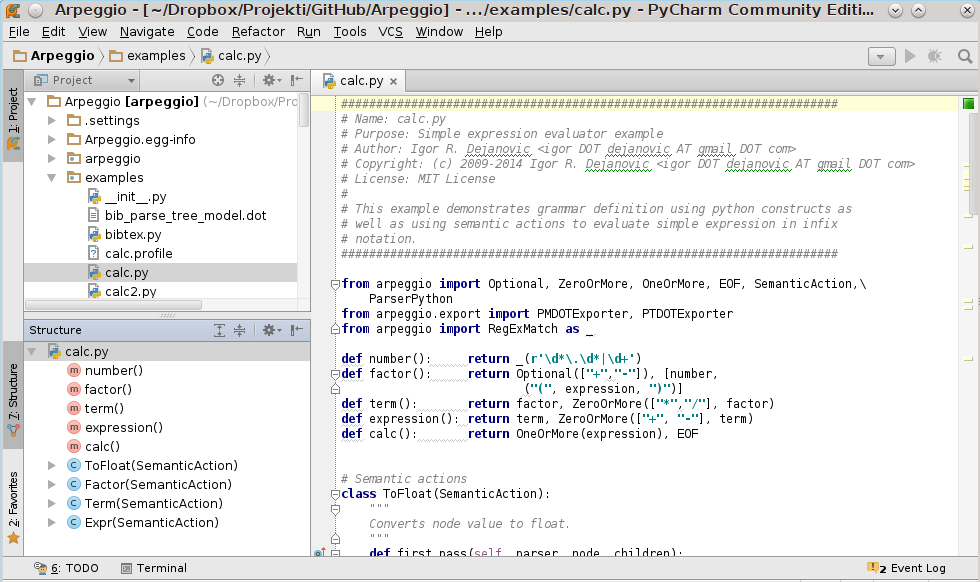Open Structure panel settings gear

pos(272,330)
